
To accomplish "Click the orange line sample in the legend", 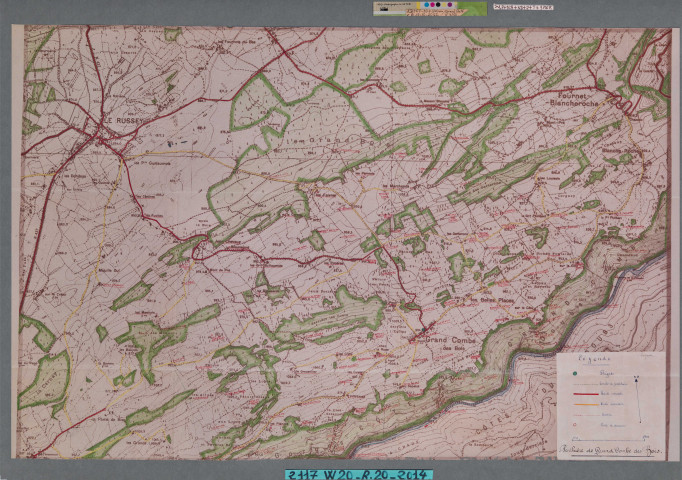I will [586, 404].
